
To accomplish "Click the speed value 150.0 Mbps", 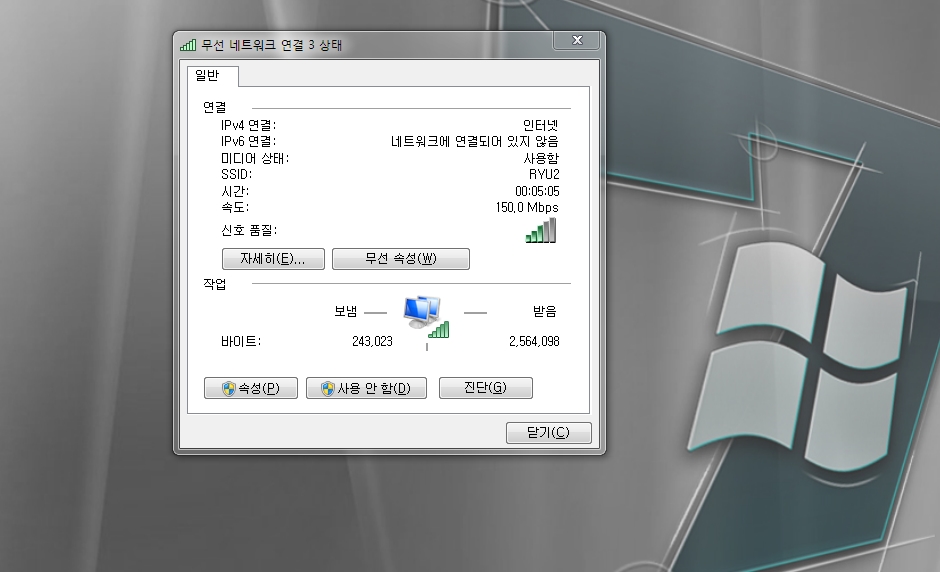I will coord(527,207).
